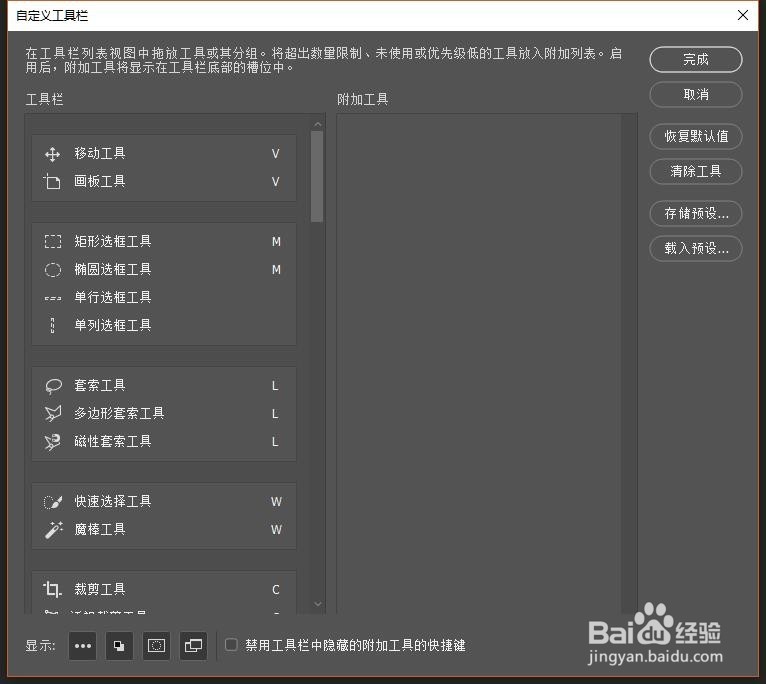Select the Polygonal Lasso icon (多边形套索工具)
The width and height of the screenshot is (766, 684).
(x=53, y=414)
